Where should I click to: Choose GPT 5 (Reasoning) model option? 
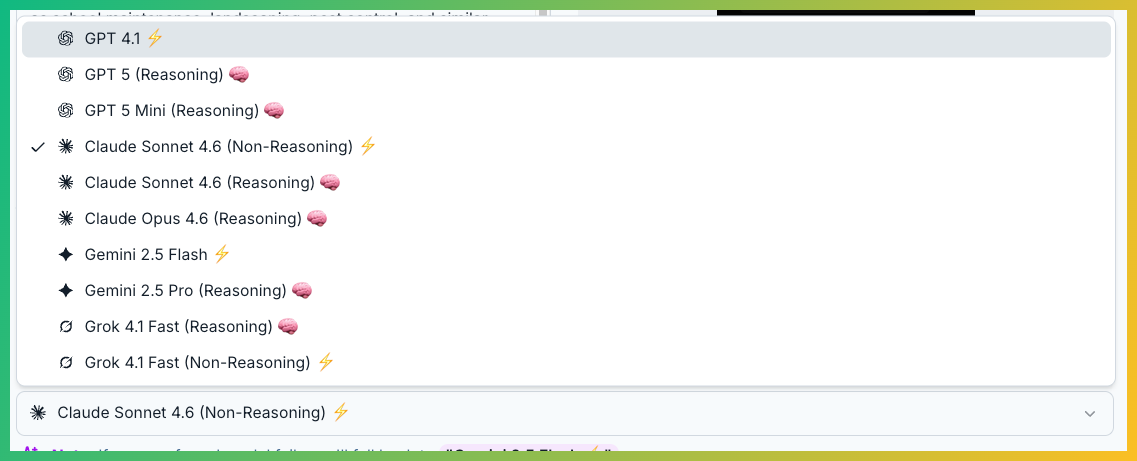click(153, 75)
